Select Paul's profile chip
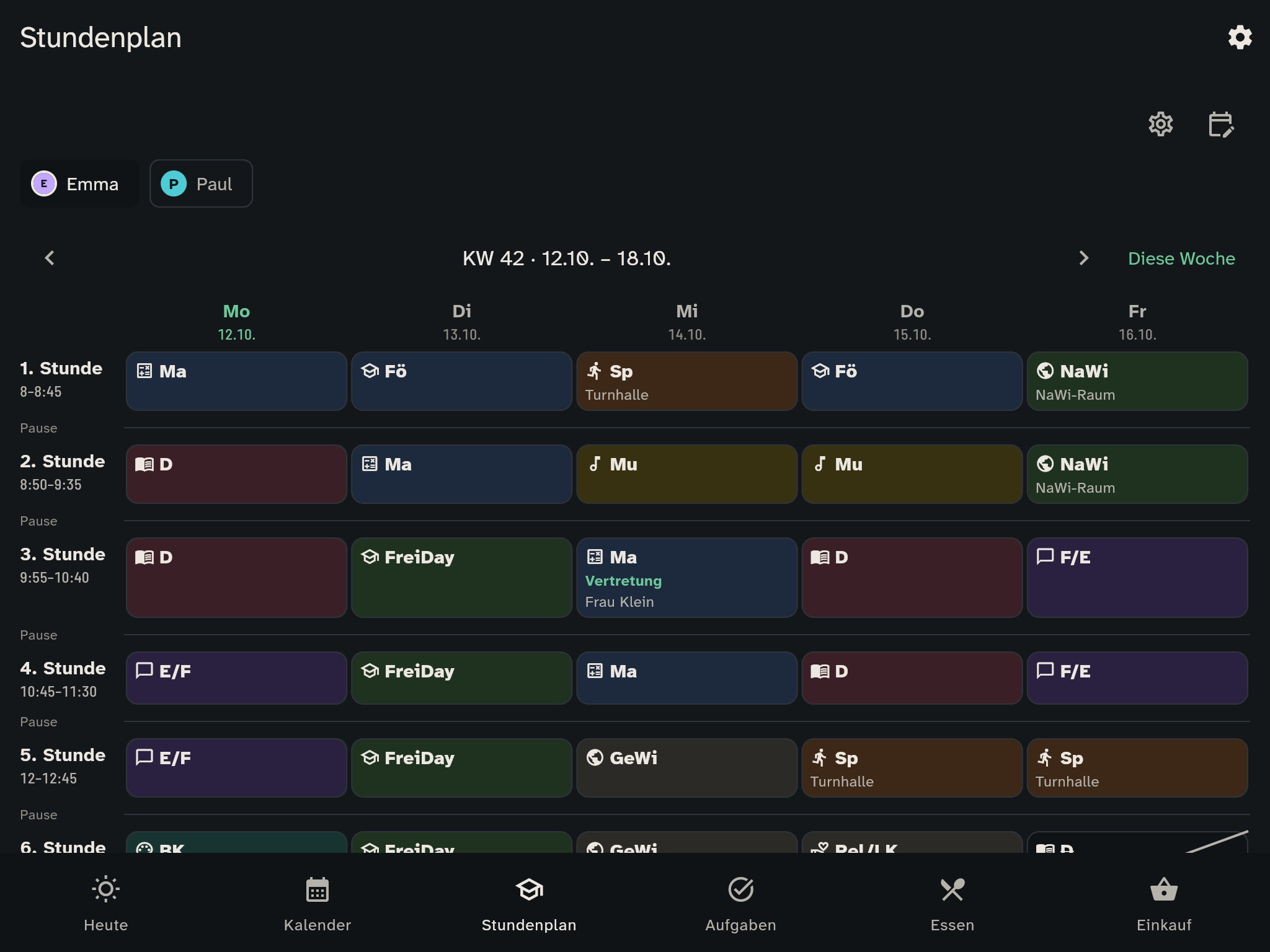Screen dimensions: 1270x952 (201, 183)
